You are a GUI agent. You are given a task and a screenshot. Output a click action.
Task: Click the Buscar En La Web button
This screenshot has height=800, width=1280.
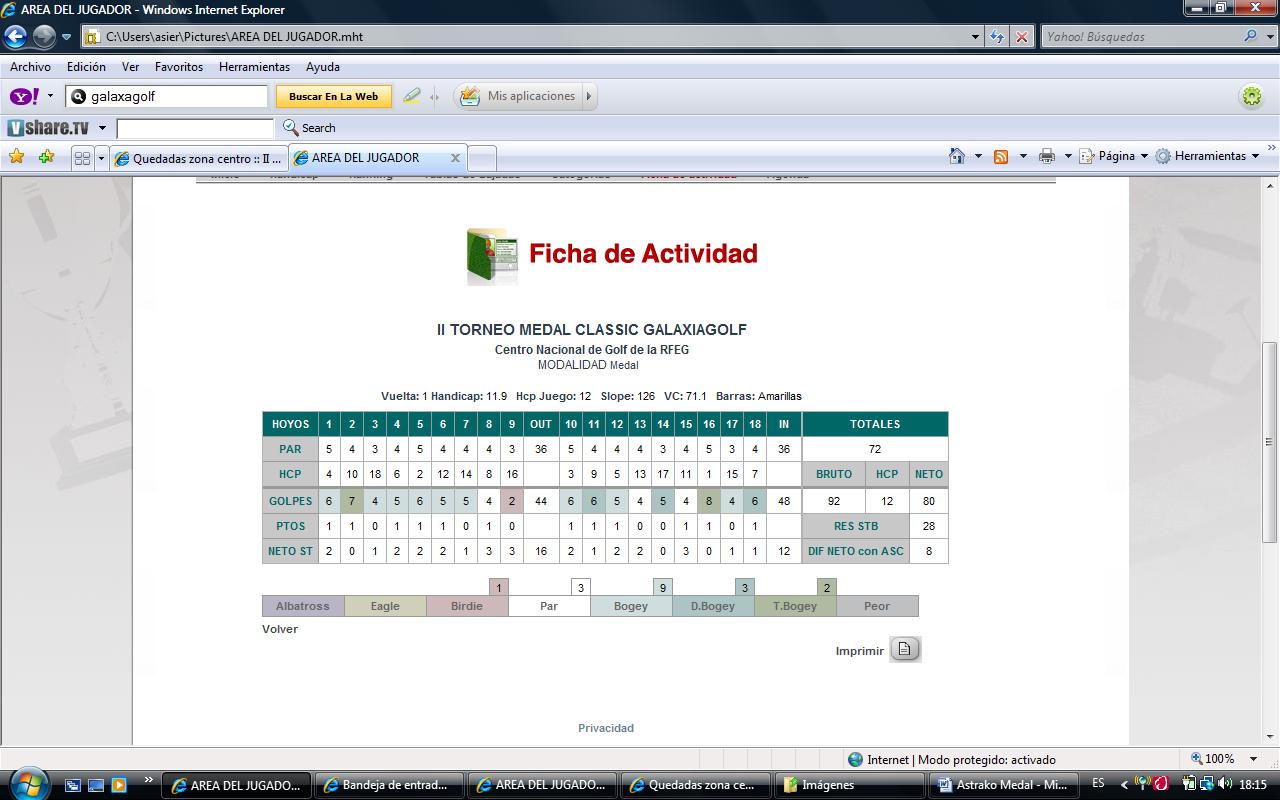pos(334,97)
